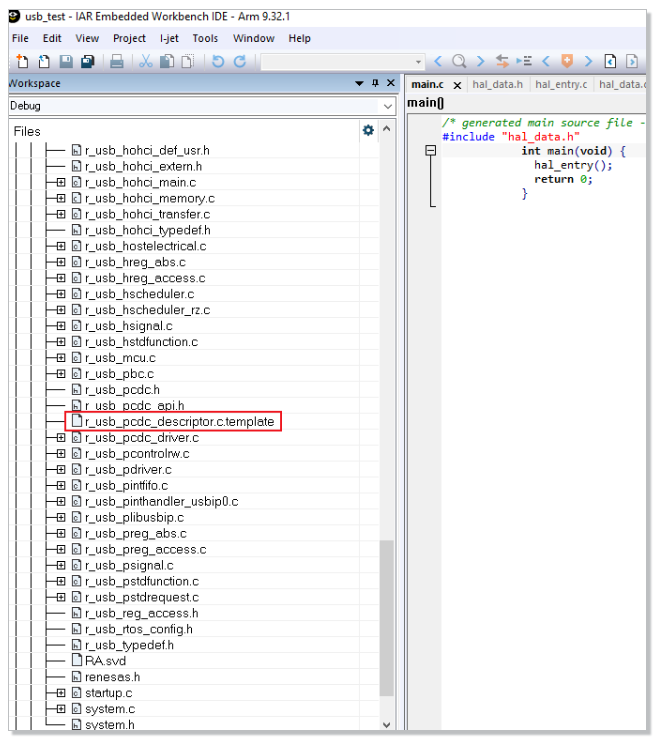Open the Project menu

[129, 38]
